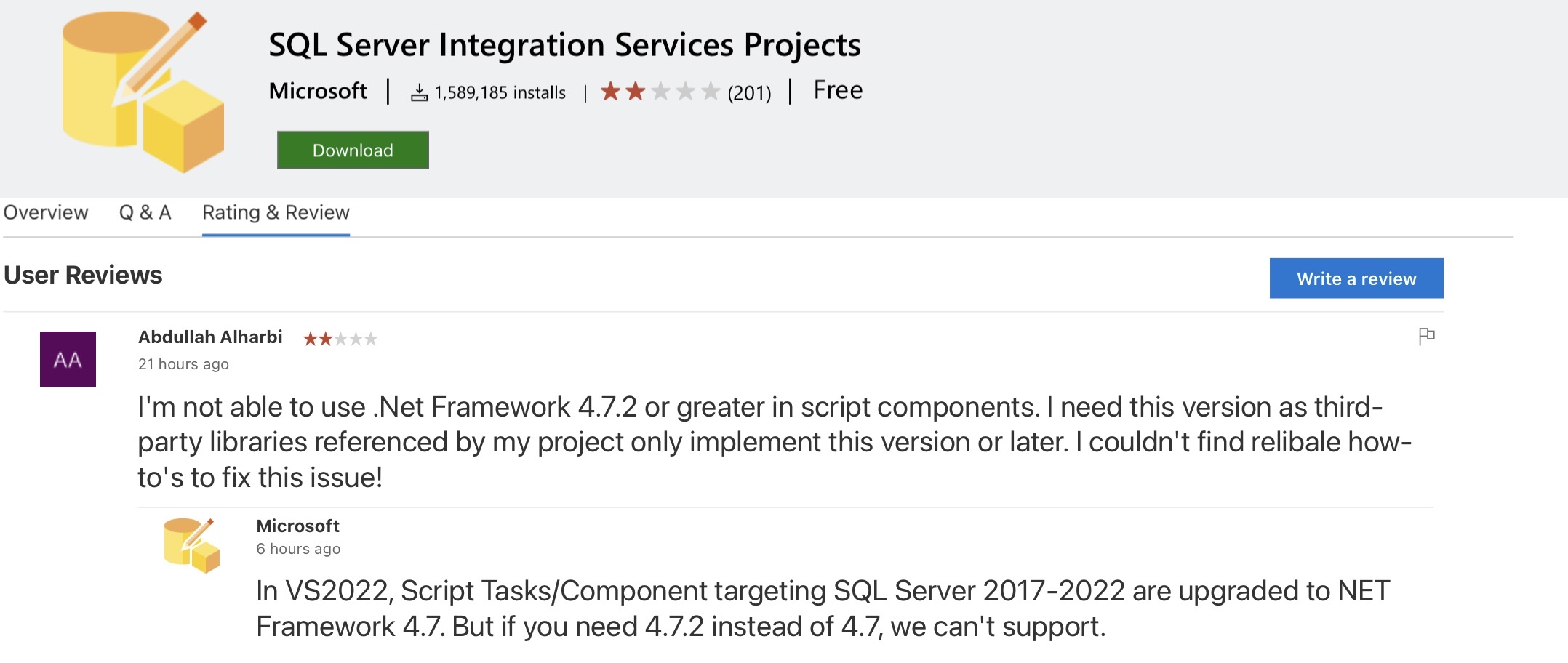This screenshot has height=663, width=1568.
Task: Click the Microsoft publisher link
Action: pyautogui.click(x=317, y=90)
